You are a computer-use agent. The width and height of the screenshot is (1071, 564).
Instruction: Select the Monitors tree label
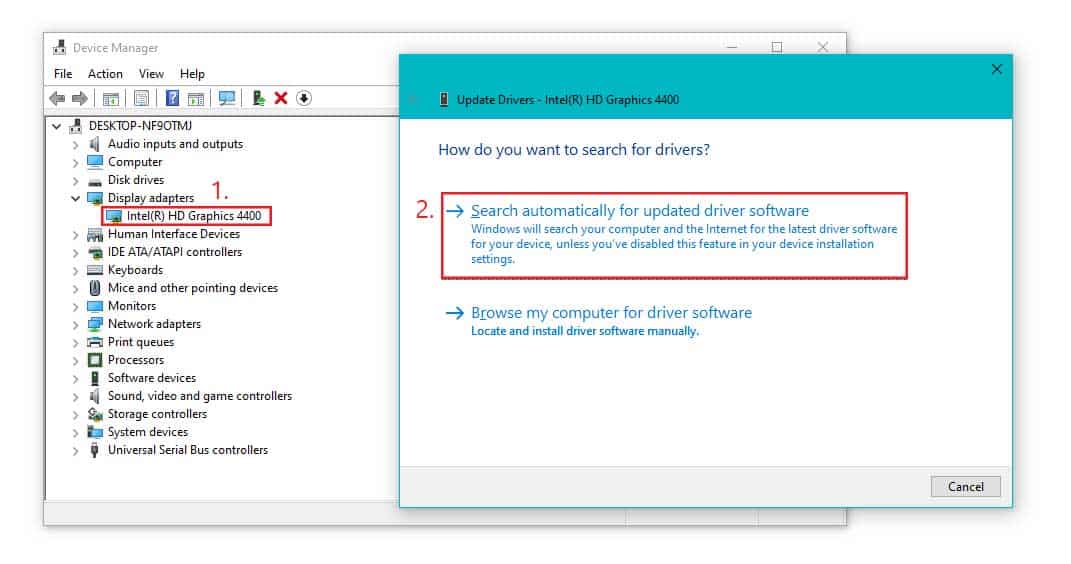[132, 306]
